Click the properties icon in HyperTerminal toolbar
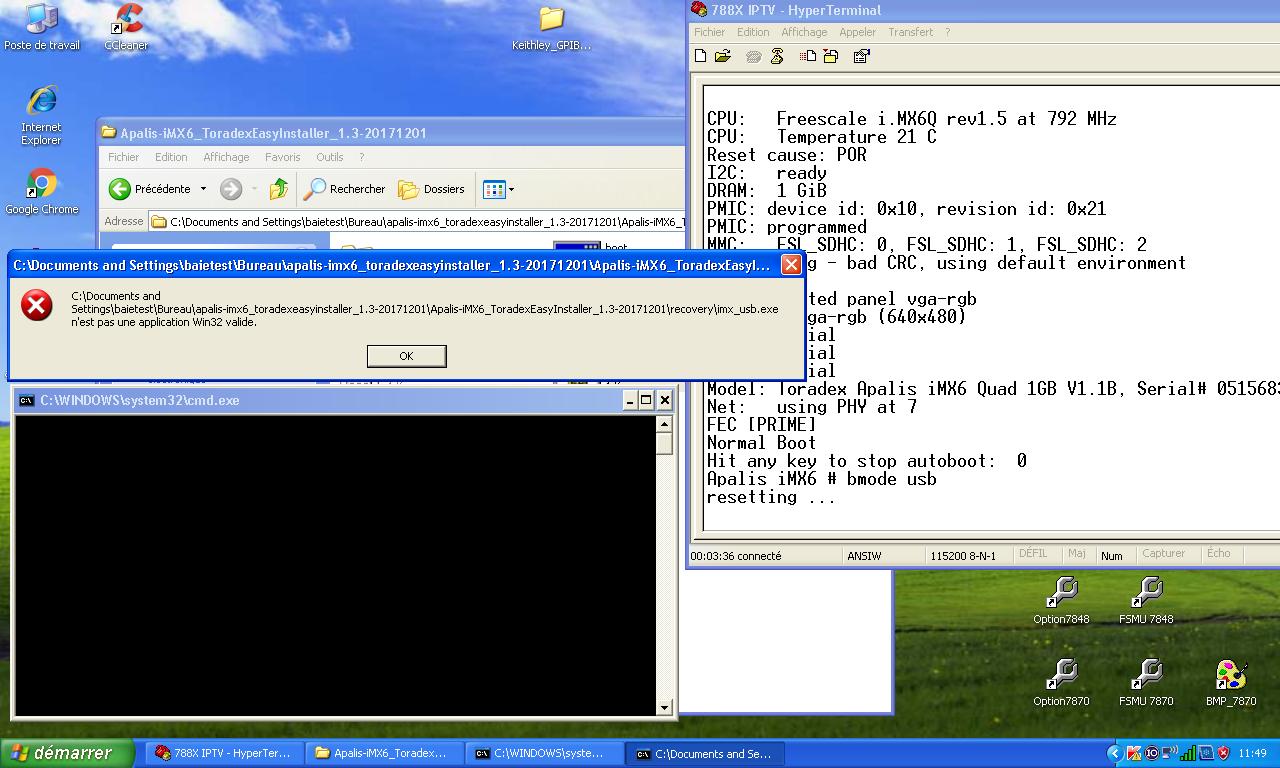1280x768 pixels. click(861, 56)
